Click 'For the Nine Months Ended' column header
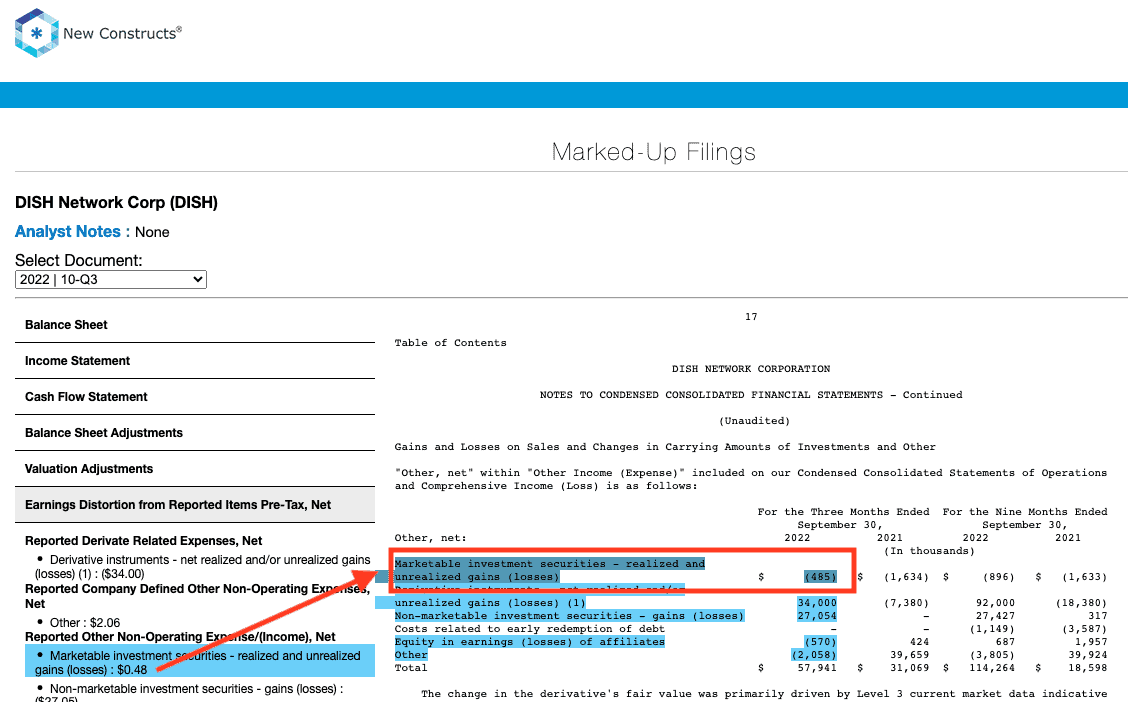This screenshot has width=1128, height=702. point(1025,511)
